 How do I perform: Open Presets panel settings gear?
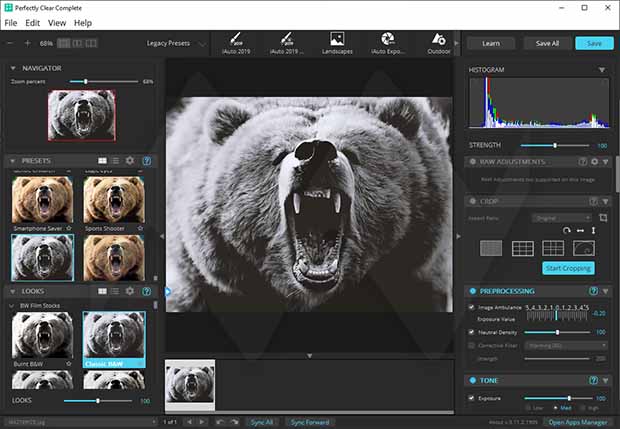129,160
